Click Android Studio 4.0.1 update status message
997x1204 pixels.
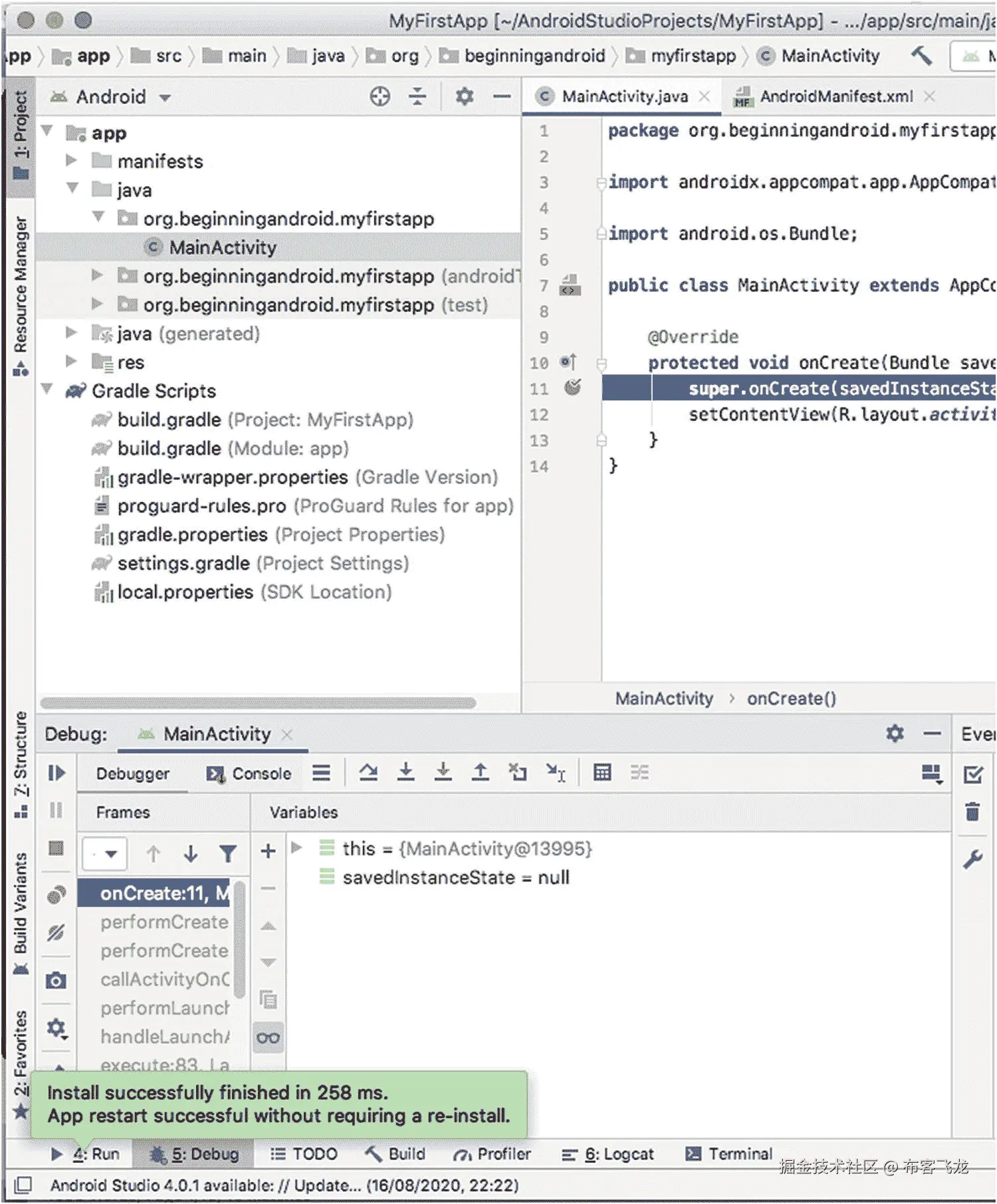click(x=284, y=1185)
